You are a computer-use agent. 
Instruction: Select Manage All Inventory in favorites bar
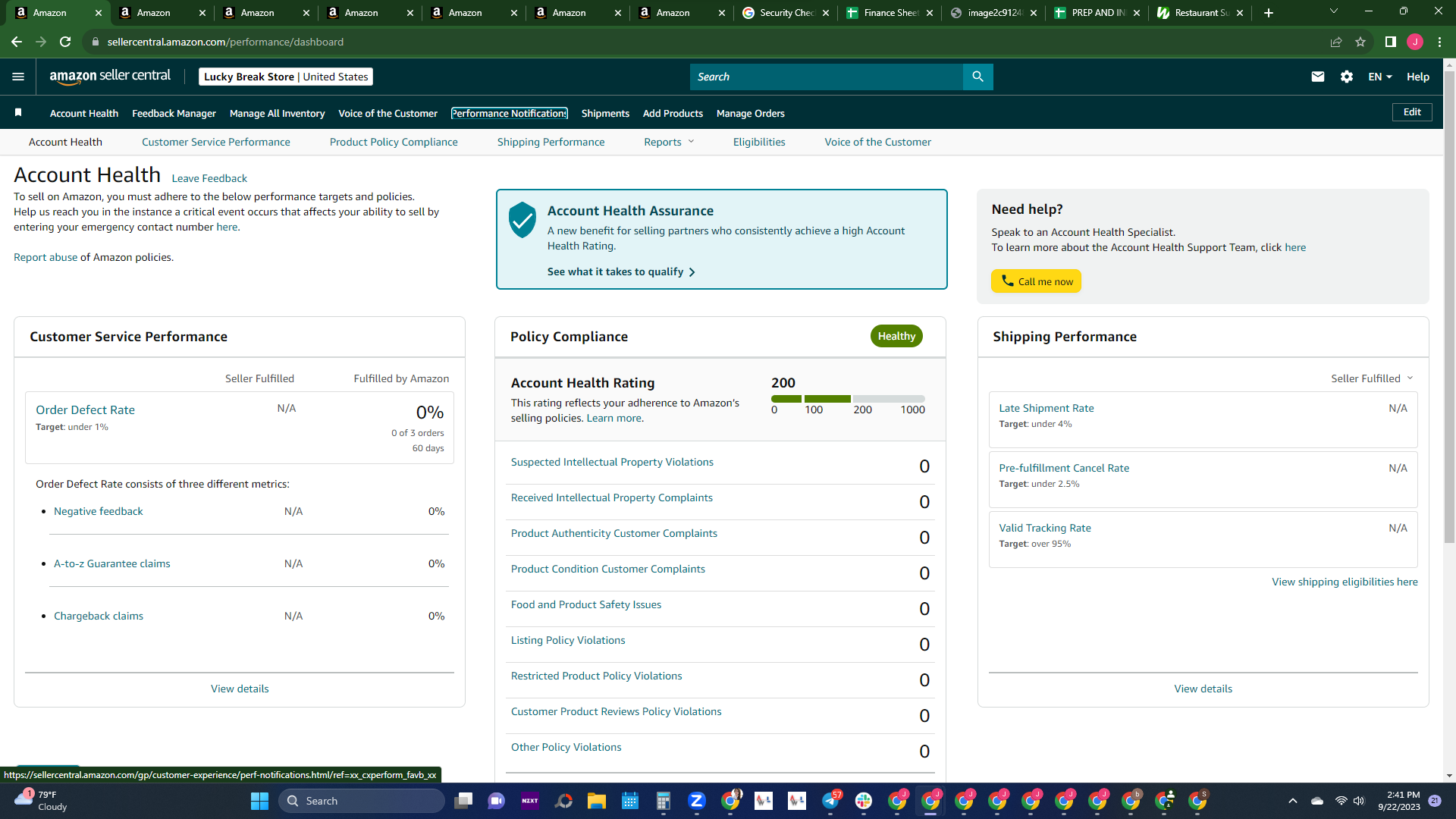(277, 113)
